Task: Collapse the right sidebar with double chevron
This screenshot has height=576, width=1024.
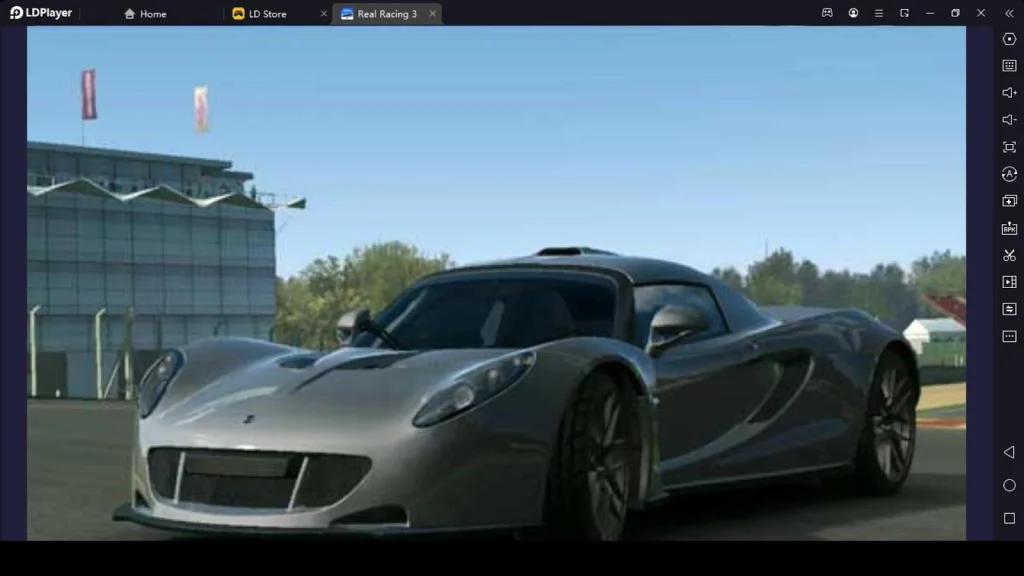Action: 1009,13
